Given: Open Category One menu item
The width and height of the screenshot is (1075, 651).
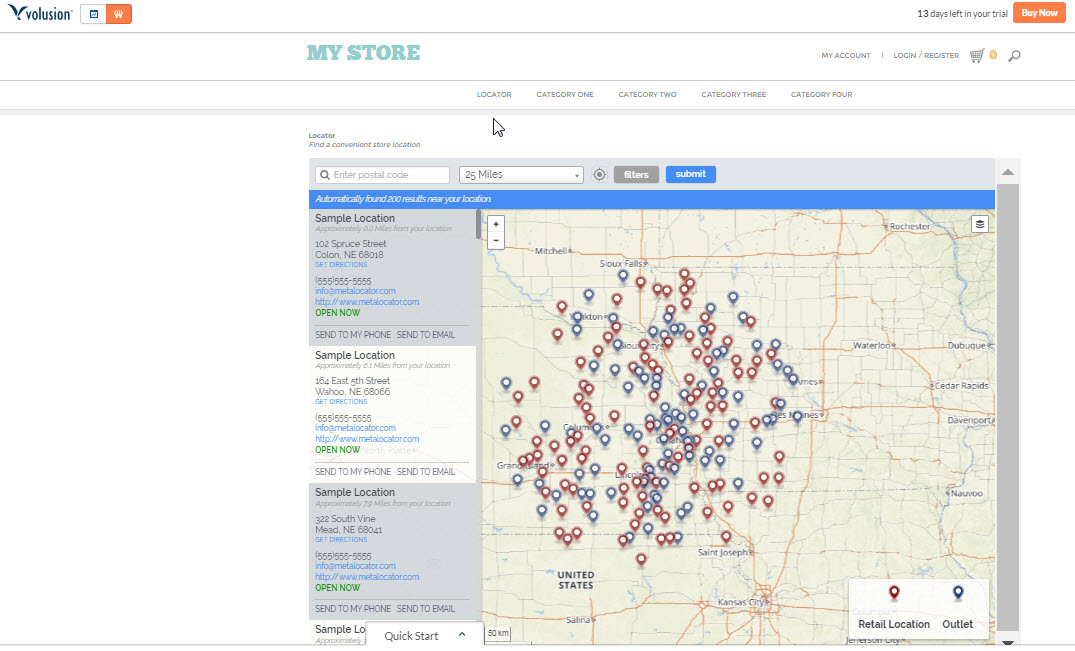Looking at the screenshot, I should pyautogui.click(x=565, y=95).
